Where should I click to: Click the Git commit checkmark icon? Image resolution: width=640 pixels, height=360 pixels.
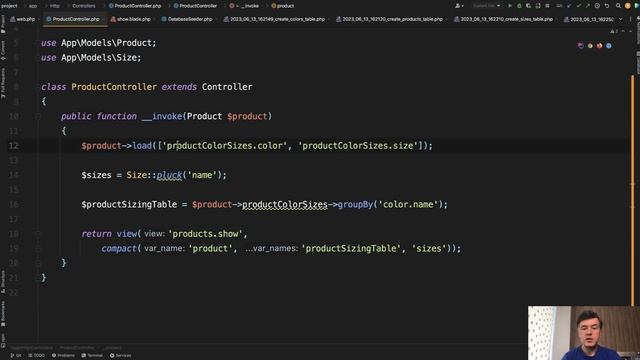point(578,6)
